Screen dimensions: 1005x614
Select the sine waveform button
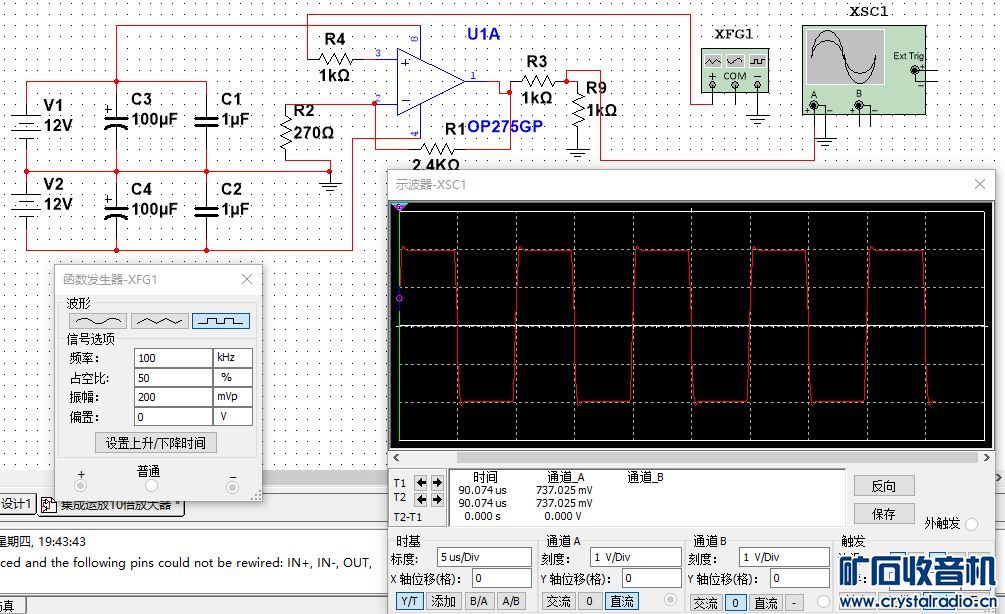pos(97,321)
